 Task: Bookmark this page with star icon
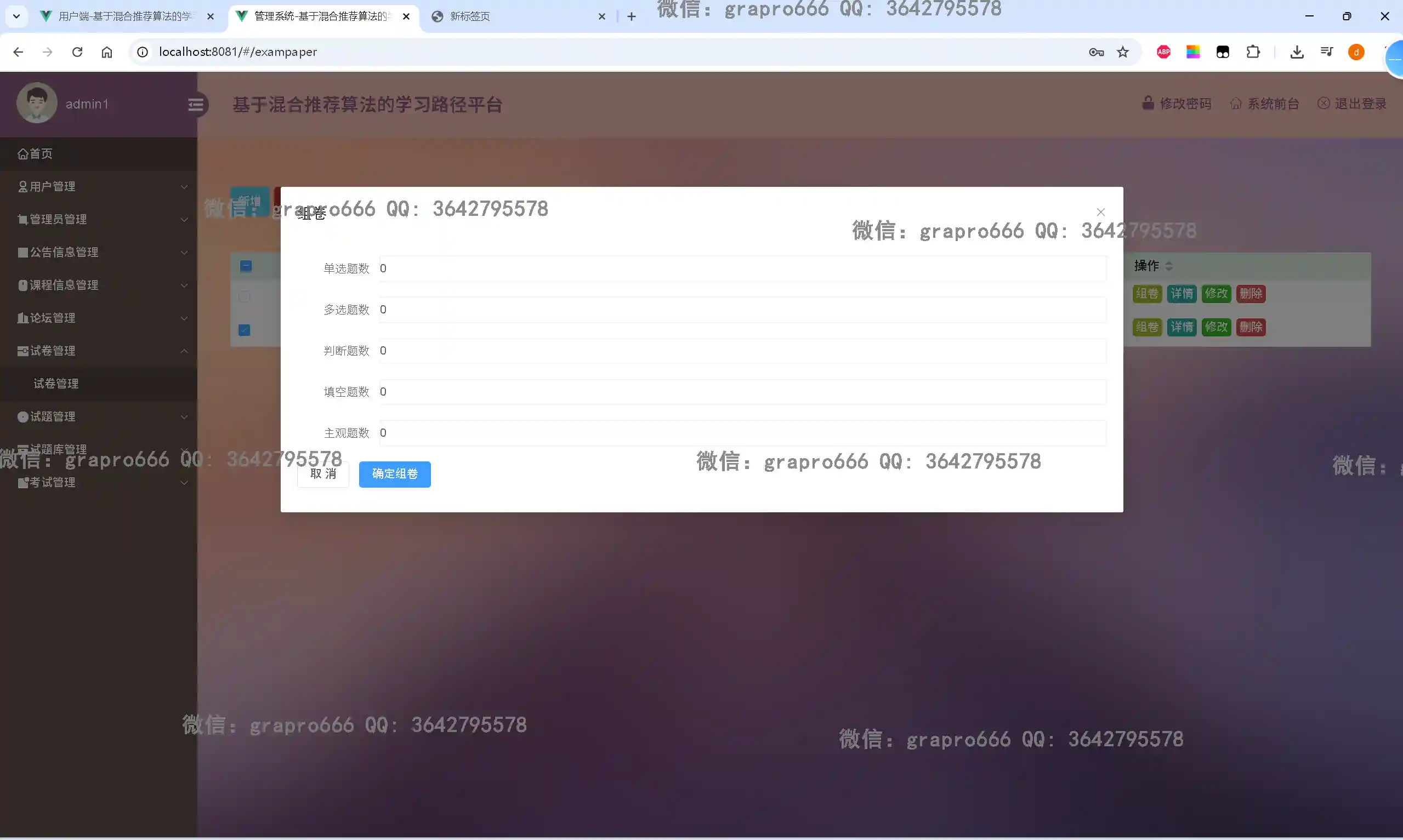point(1122,52)
